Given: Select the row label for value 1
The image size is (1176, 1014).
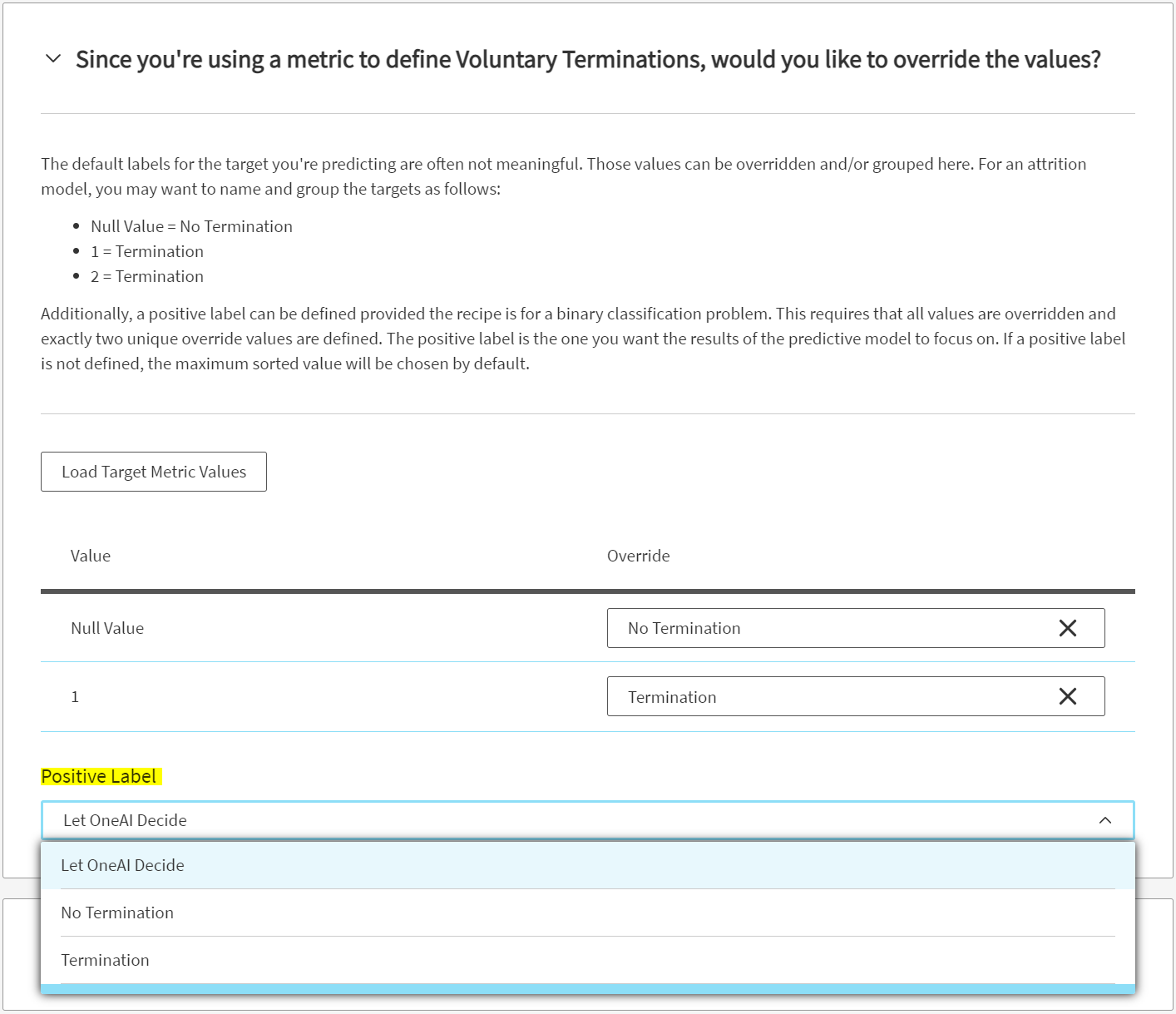Looking at the screenshot, I should [75, 697].
